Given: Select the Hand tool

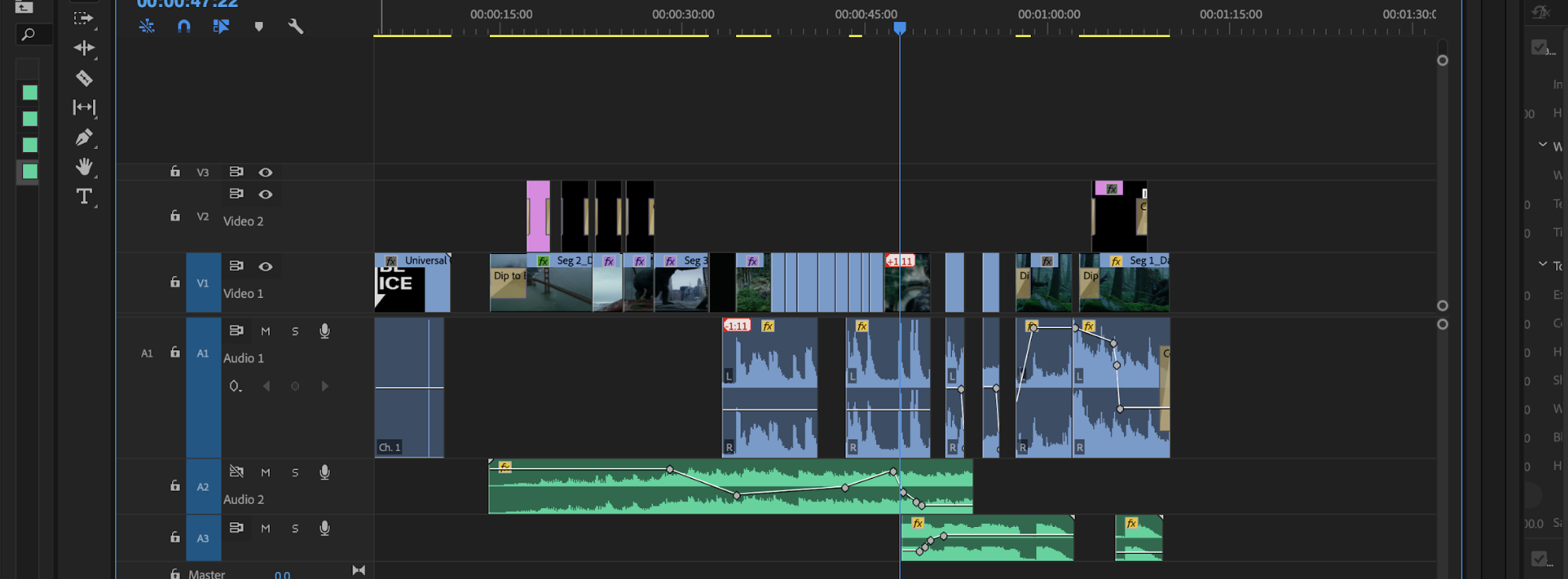Looking at the screenshot, I should click(x=84, y=166).
